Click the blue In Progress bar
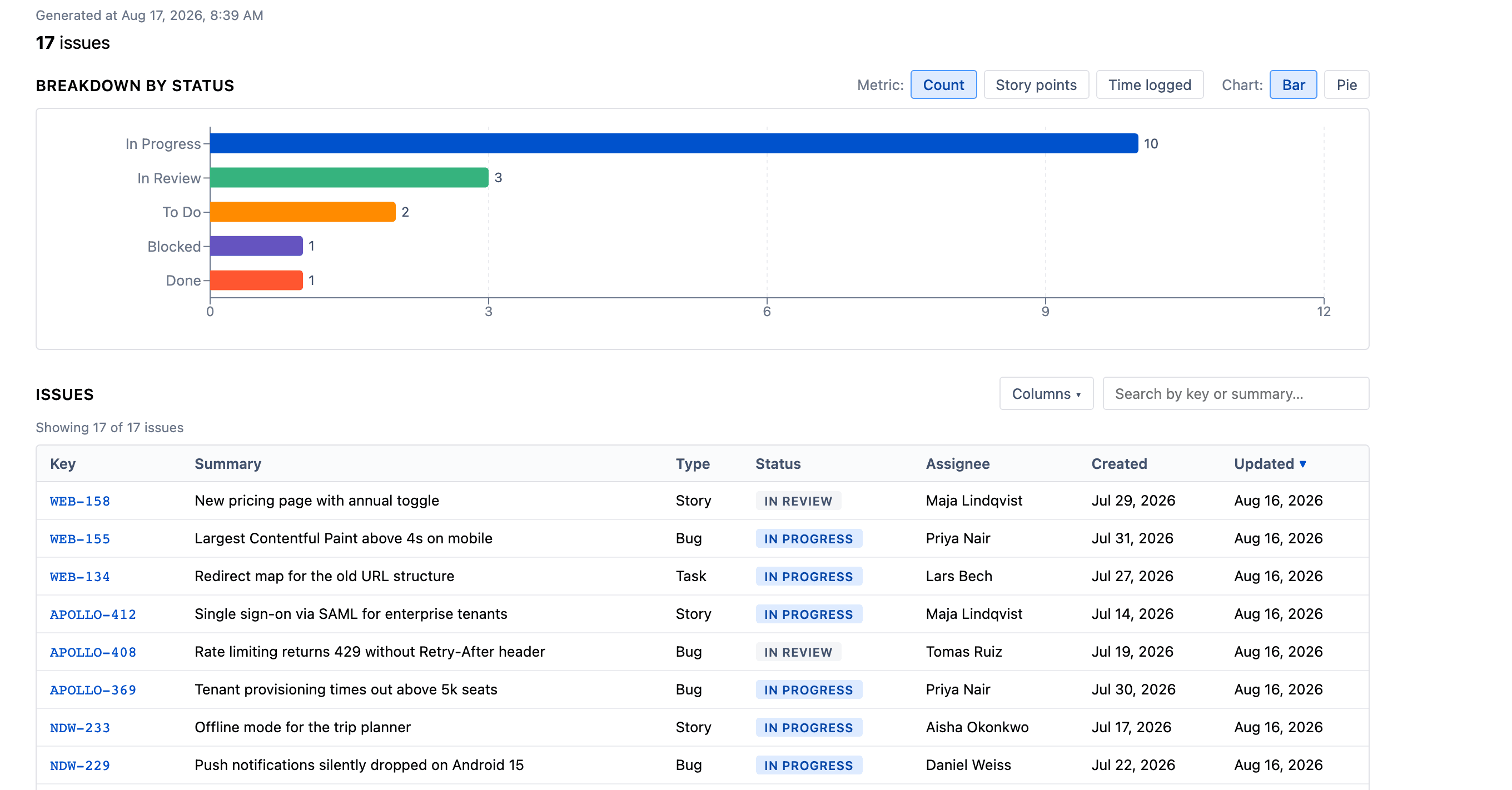Screen dimensions: 1512x790 coord(674,144)
